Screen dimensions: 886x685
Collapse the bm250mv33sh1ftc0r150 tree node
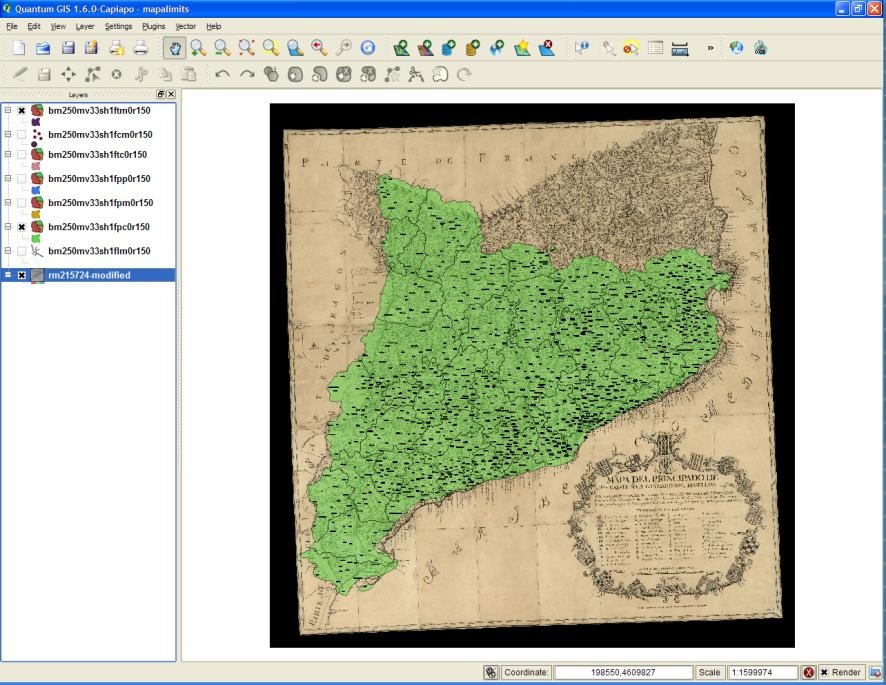pos(8,154)
